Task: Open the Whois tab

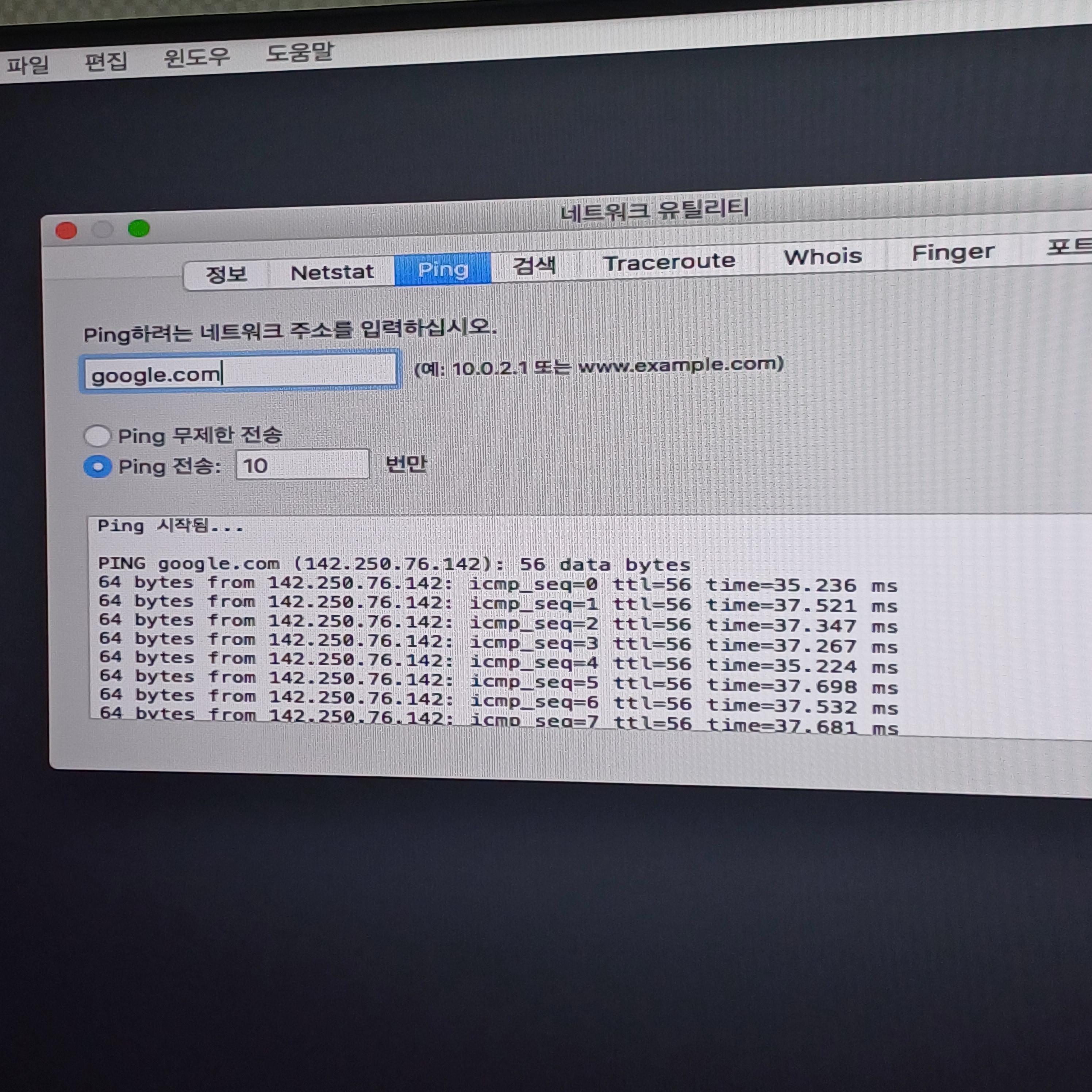Action: [x=822, y=256]
